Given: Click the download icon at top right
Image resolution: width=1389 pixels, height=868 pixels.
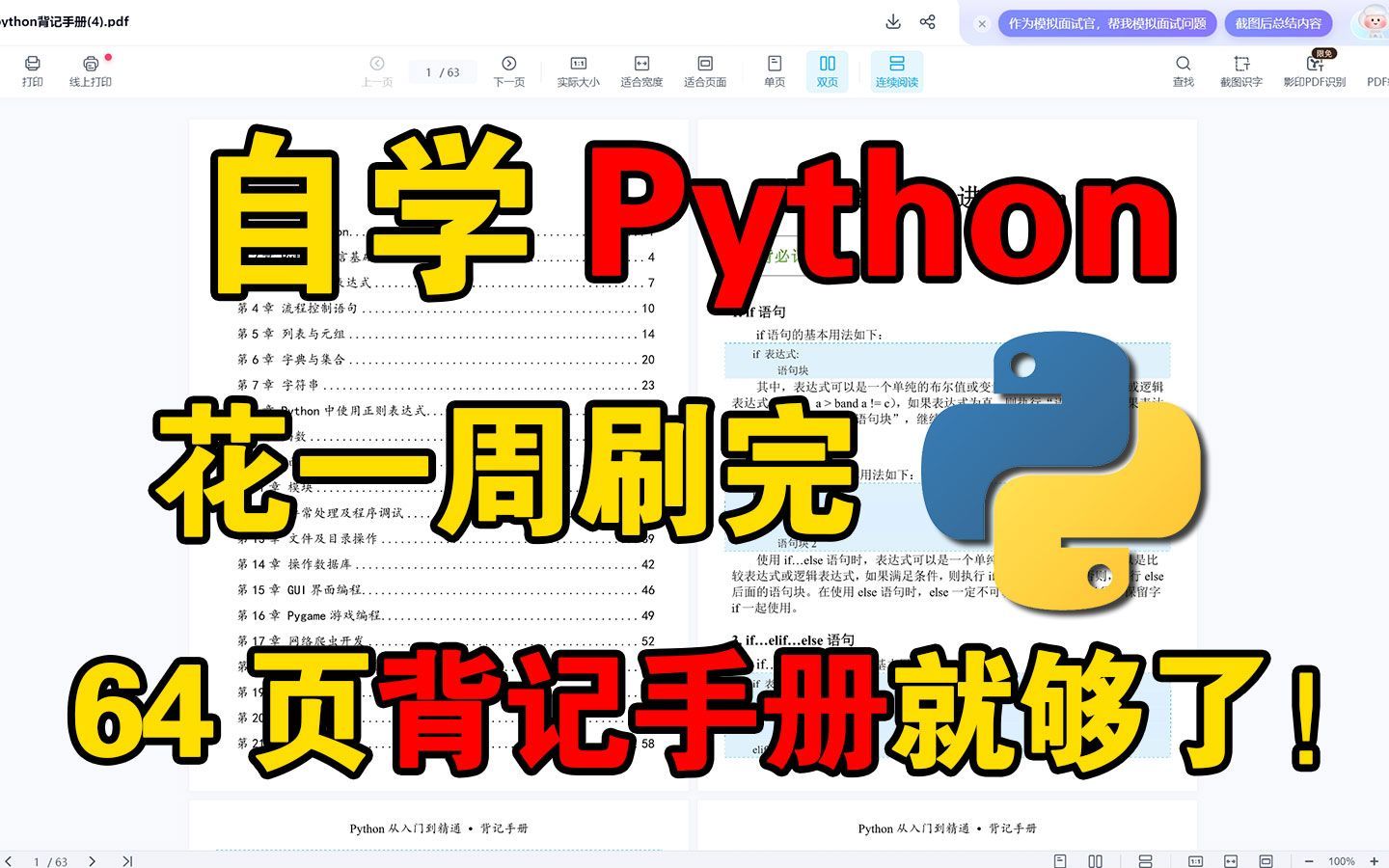Looking at the screenshot, I should [892, 21].
